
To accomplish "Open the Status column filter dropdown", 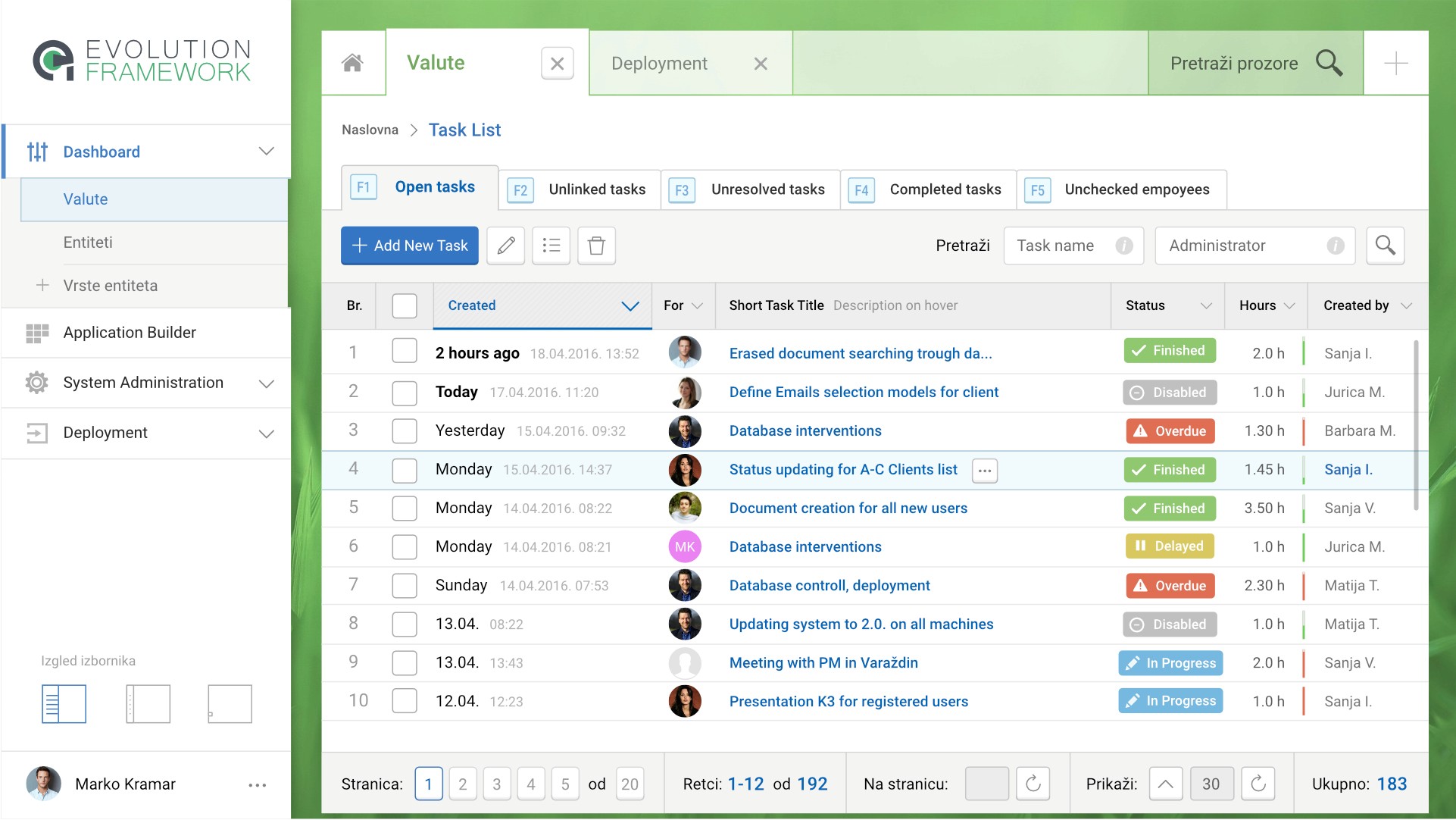I will 1206,305.
